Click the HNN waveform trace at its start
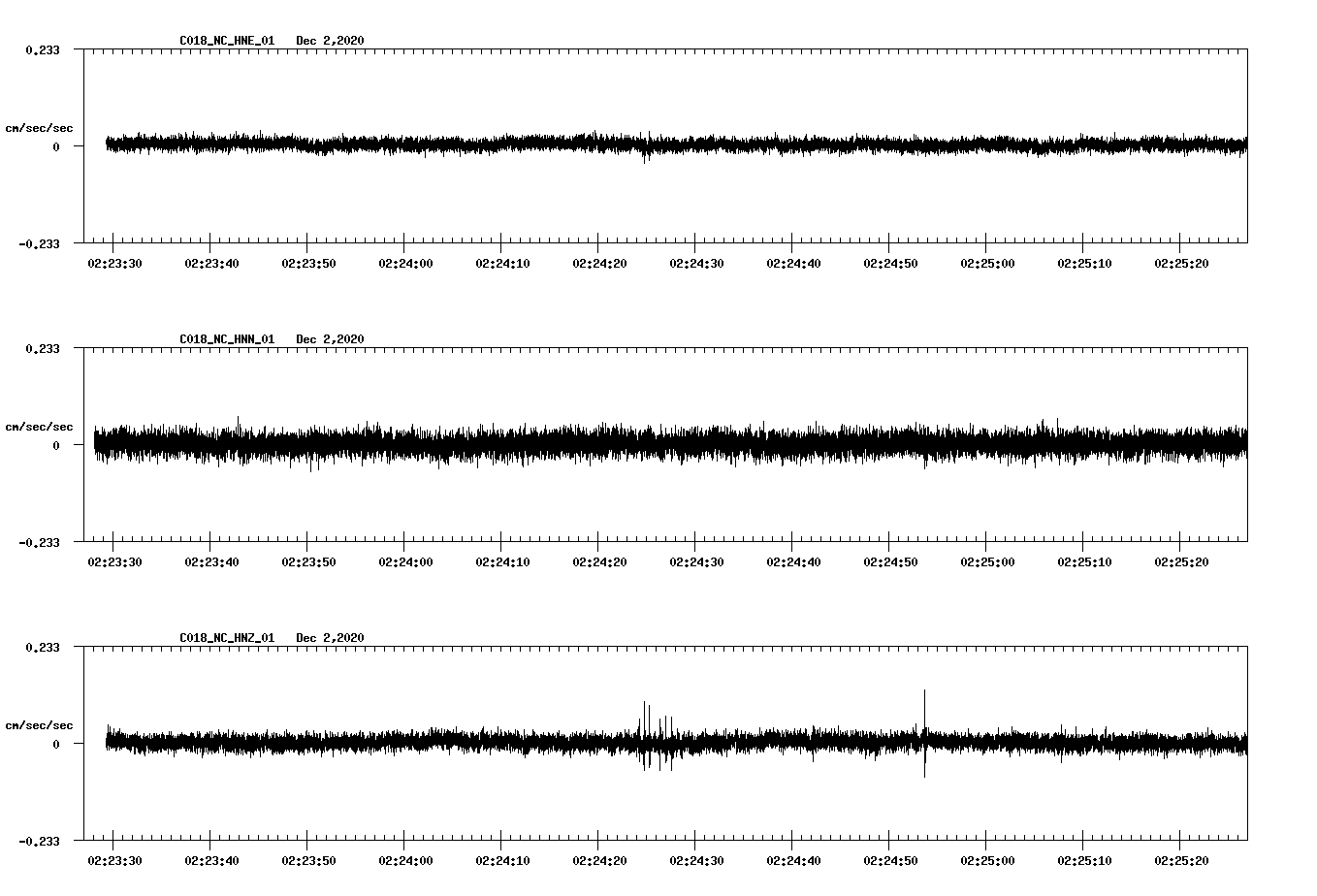This screenshot has height=896, width=1317. click(x=97, y=442)
